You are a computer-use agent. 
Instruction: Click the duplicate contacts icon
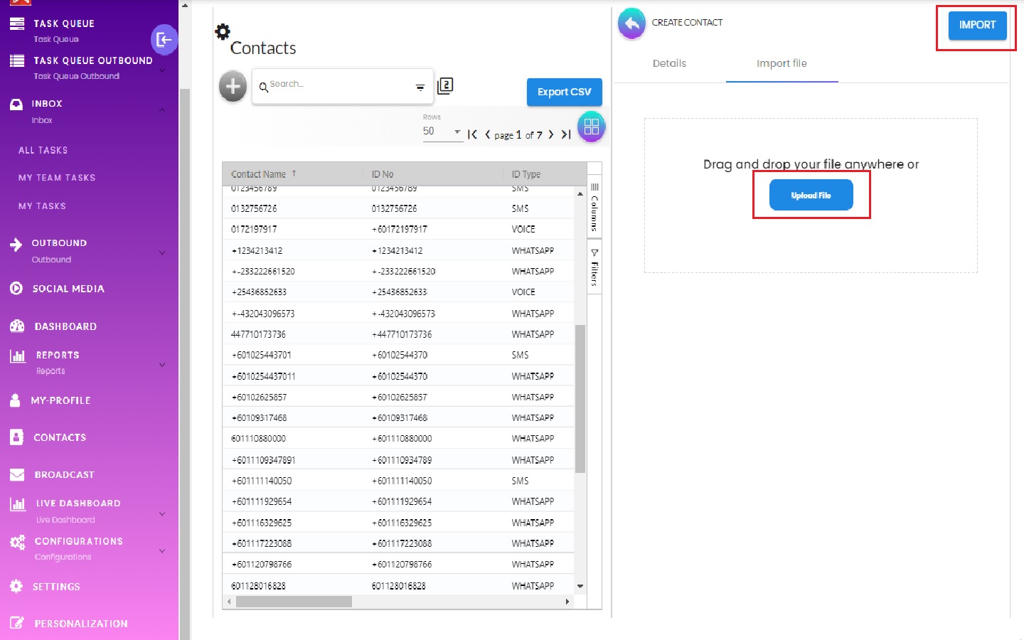tap(446, 86)
